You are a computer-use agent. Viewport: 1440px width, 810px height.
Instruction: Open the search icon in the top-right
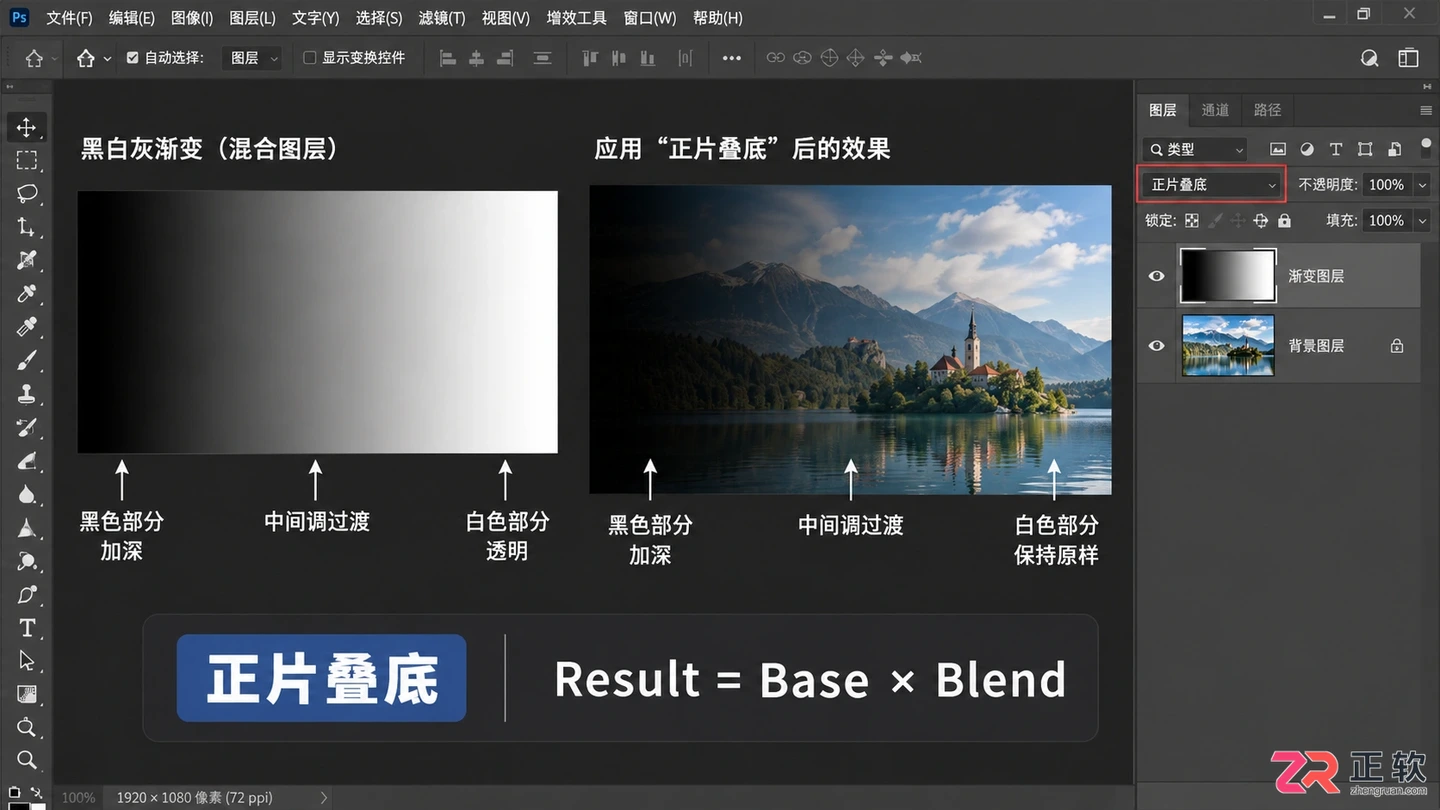(x=1370, y=58)
